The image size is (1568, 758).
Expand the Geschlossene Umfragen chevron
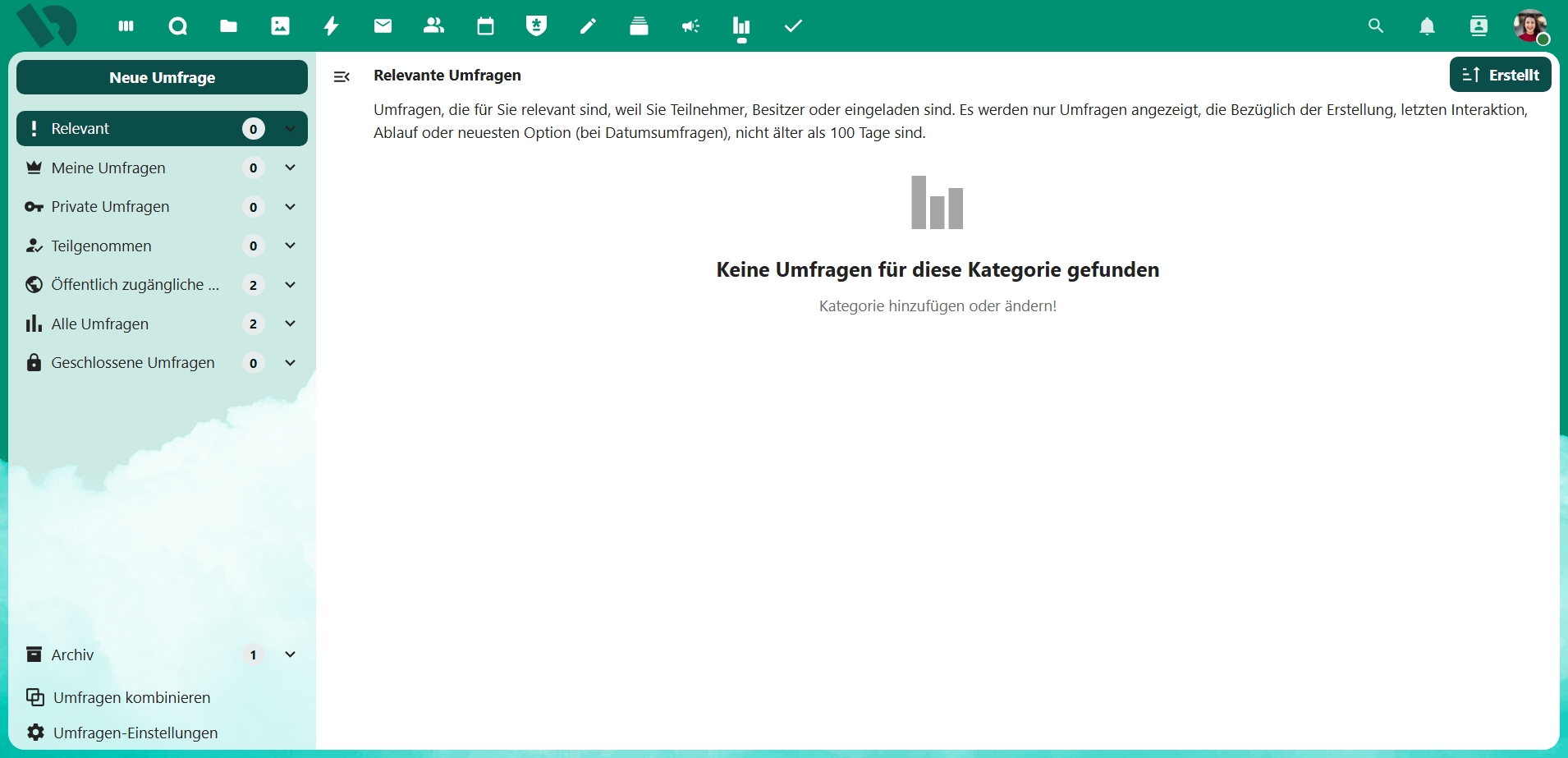click(290, 363)
